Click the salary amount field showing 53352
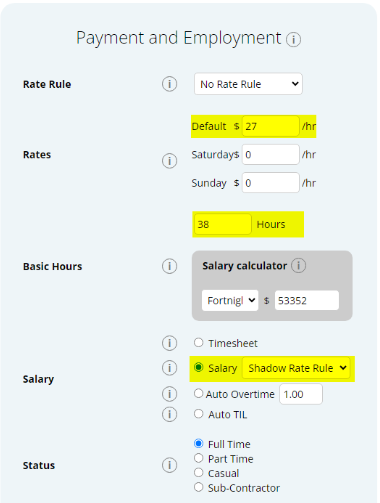 point(307,300)
